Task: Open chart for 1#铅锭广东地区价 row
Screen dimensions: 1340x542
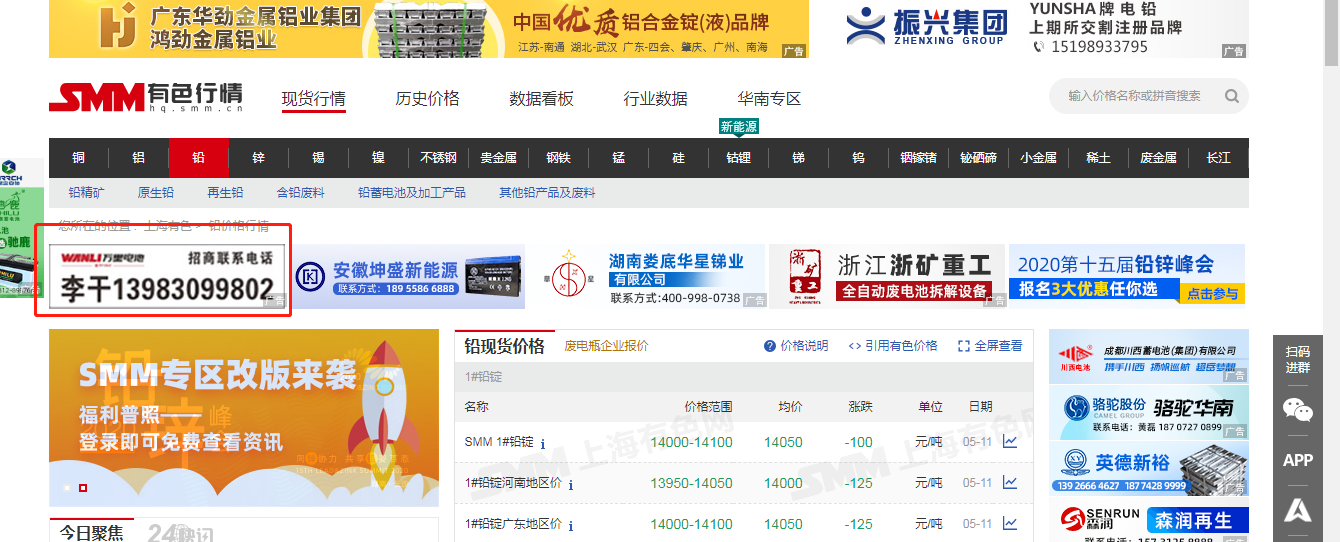Action: pyautogui.click(x=1010, y=523)
